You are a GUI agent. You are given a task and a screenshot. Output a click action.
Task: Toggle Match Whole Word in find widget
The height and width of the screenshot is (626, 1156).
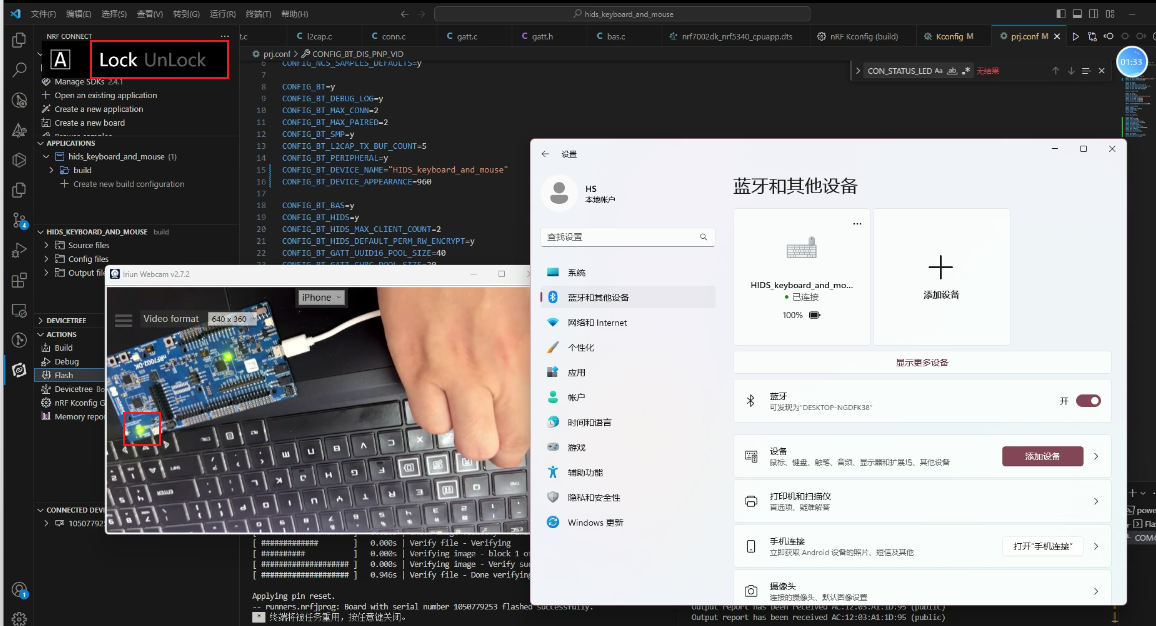952,71
